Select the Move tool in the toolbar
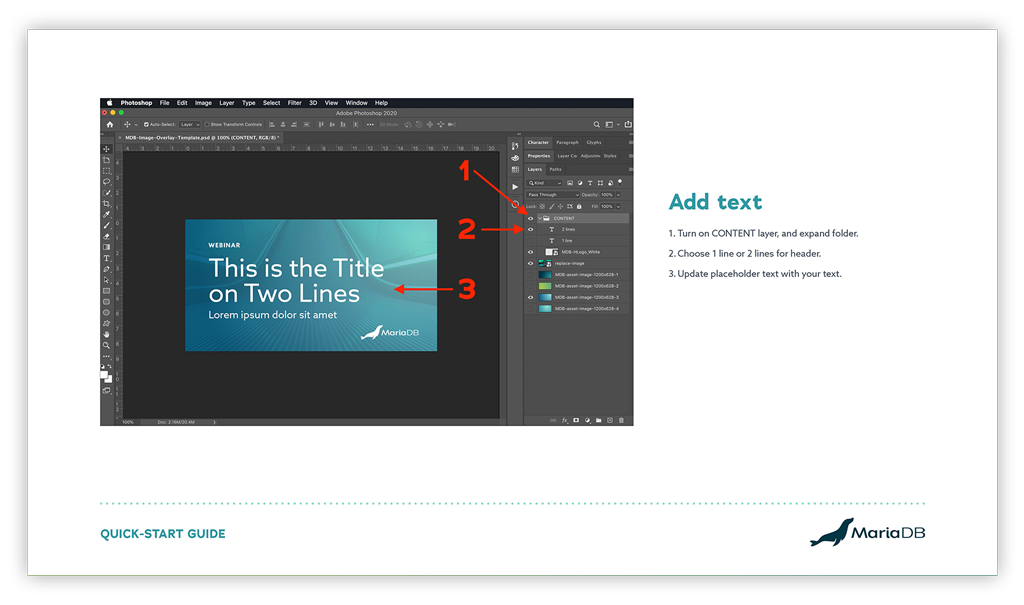 pos(107,149)
